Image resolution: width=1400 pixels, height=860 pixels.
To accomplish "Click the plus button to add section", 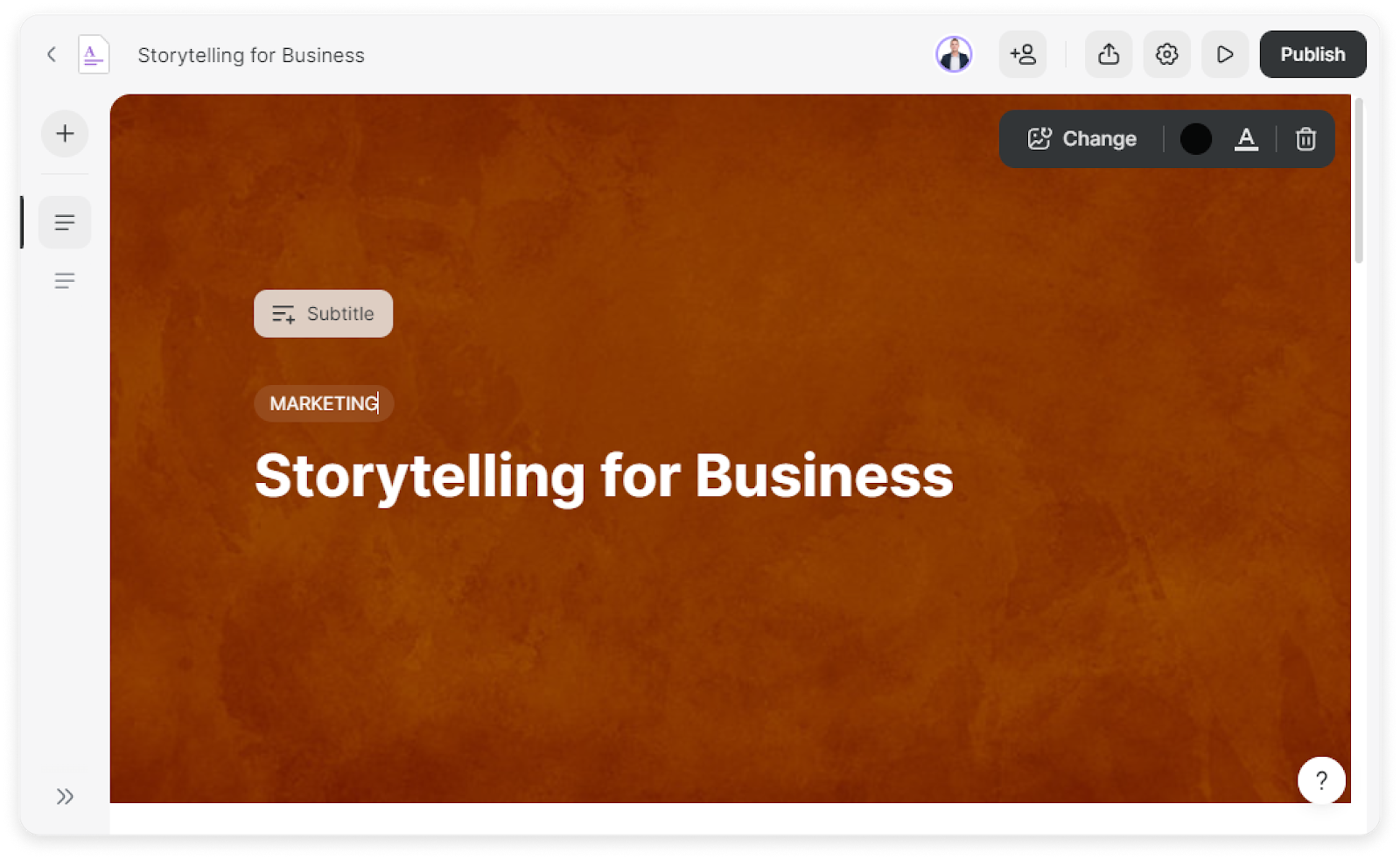I will 65,134.
